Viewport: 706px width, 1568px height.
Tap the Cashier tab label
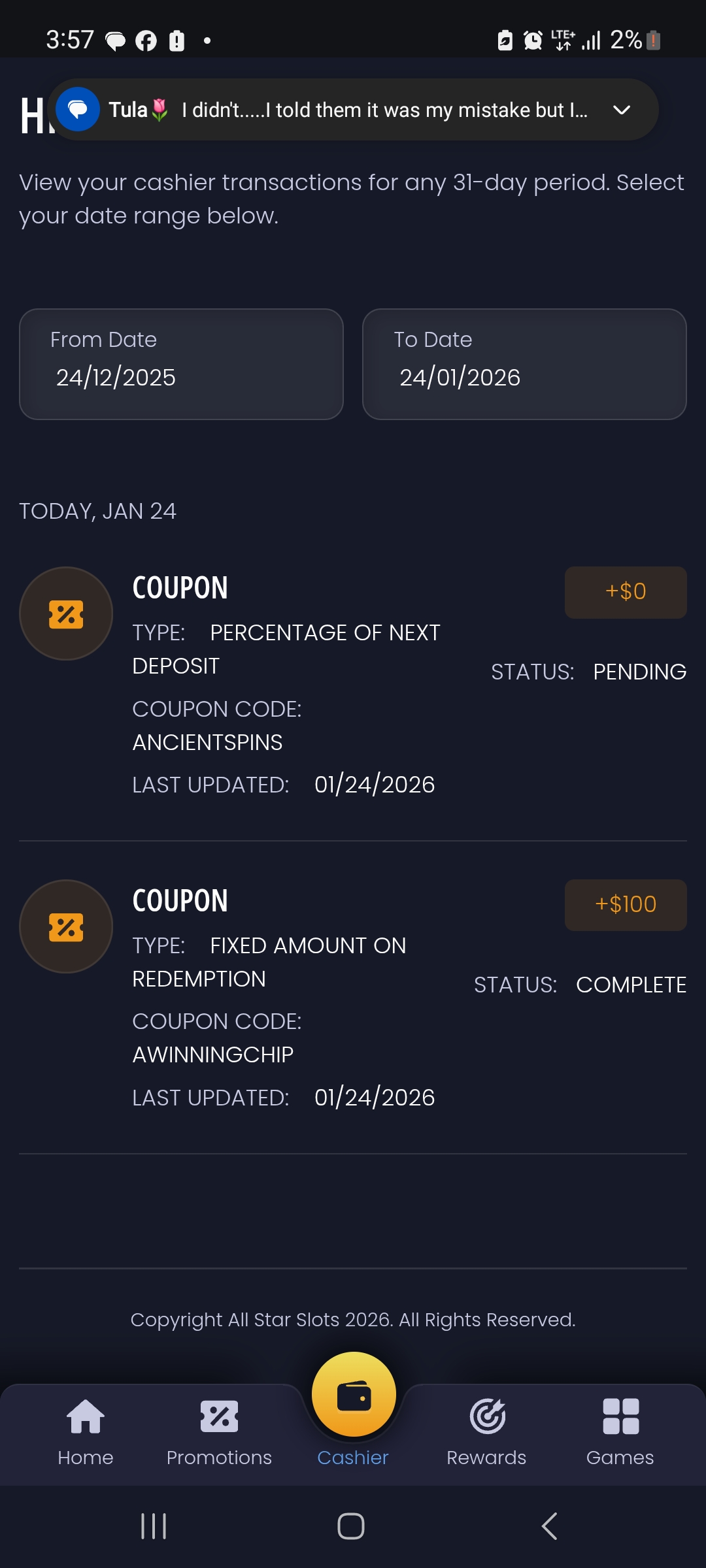coord(353,1458)
